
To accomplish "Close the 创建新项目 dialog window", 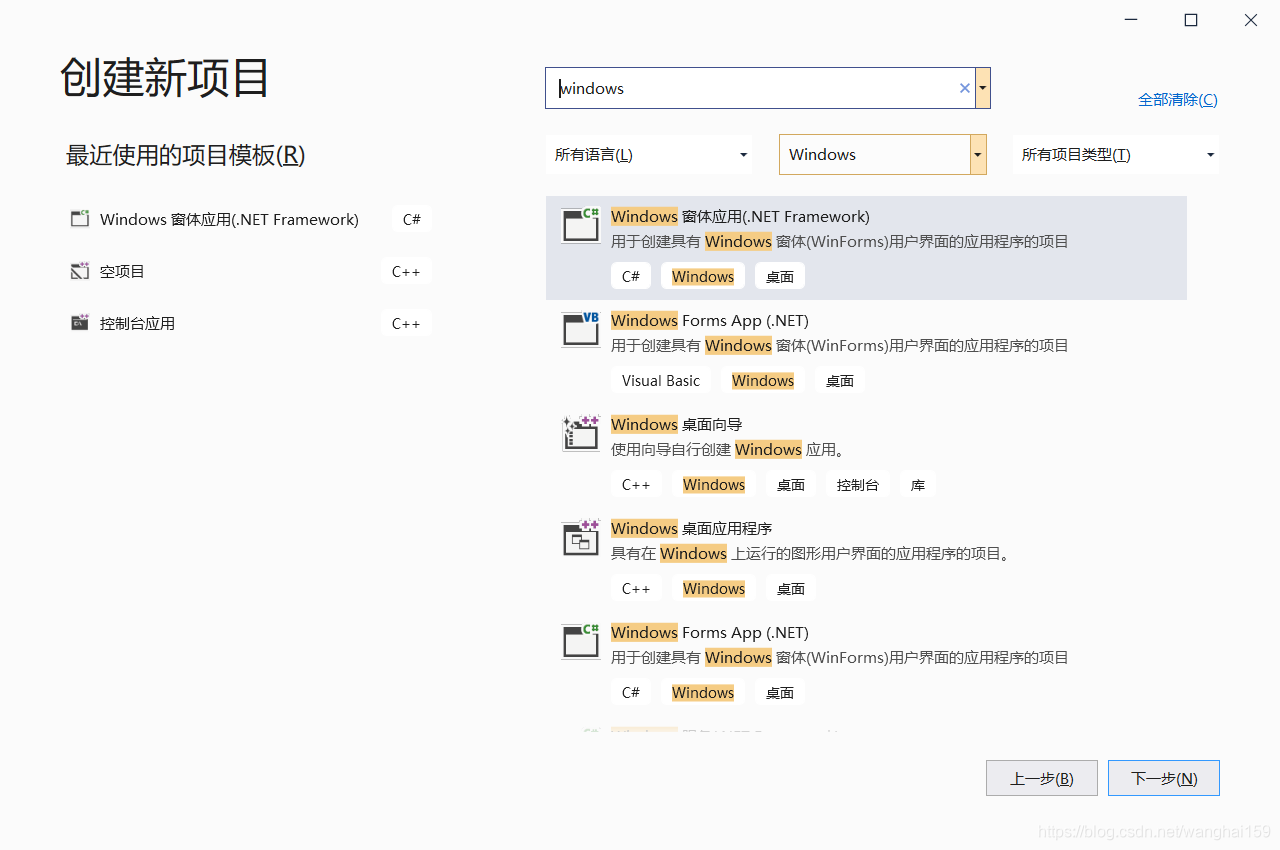I will (1251, 20).
